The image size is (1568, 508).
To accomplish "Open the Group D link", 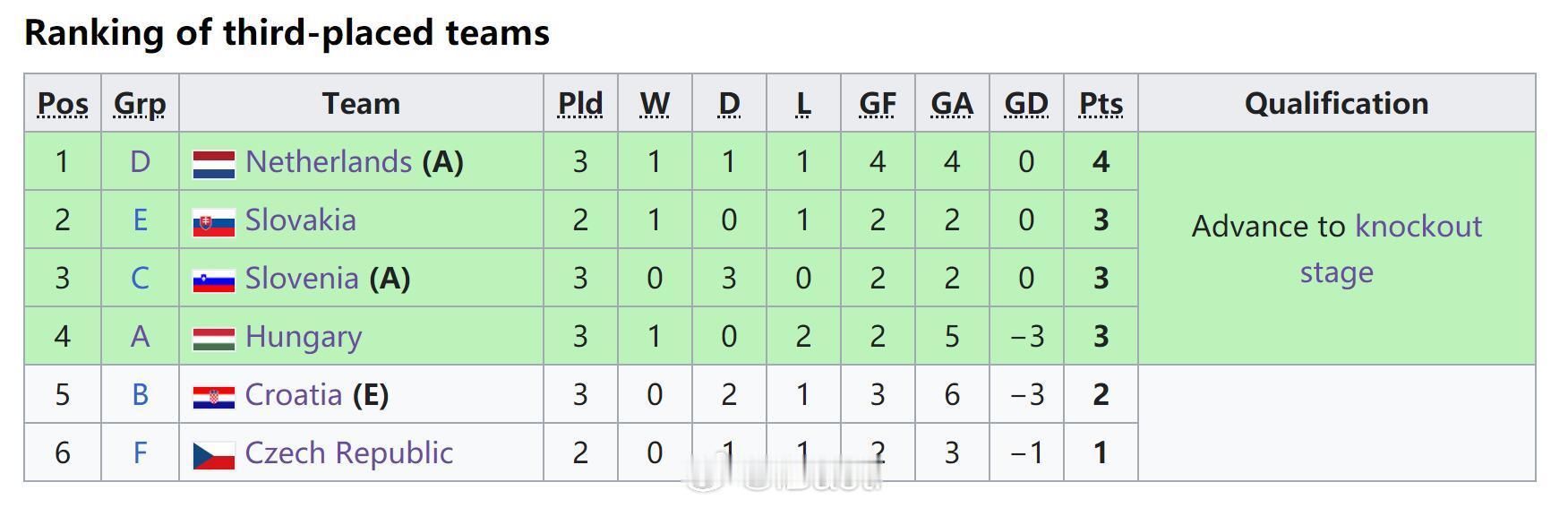I will click(x=140, y=162).
